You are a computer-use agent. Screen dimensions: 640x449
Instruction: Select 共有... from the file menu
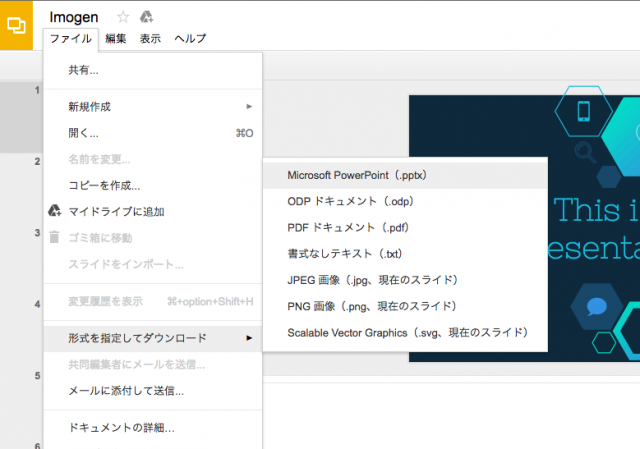(153, 70)
